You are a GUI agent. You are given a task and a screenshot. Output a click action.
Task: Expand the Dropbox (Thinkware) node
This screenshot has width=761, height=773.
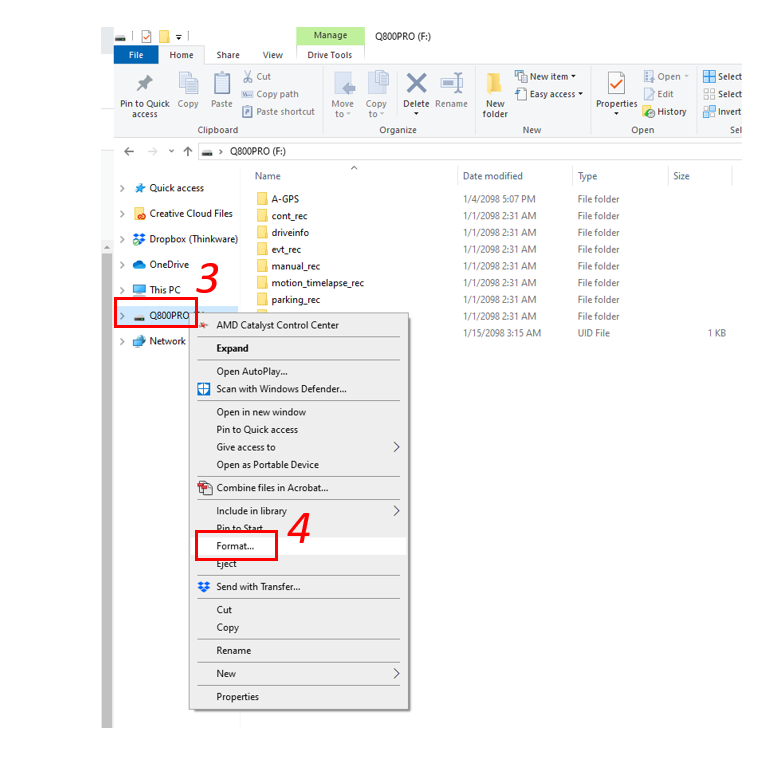click(122, 240)
